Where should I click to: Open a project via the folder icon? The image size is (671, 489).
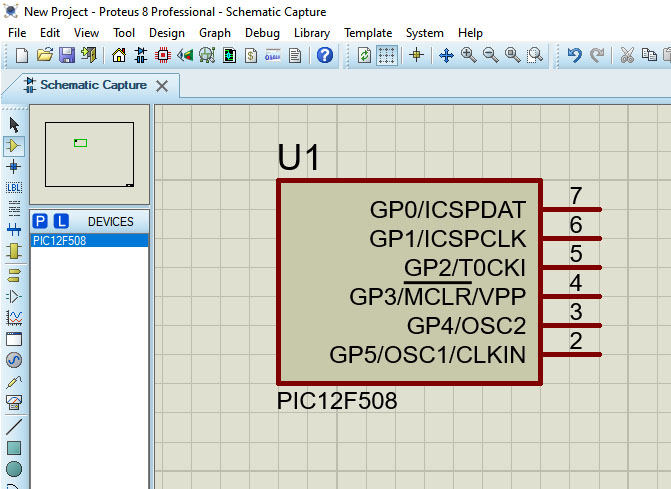click(x=45, y=55)
